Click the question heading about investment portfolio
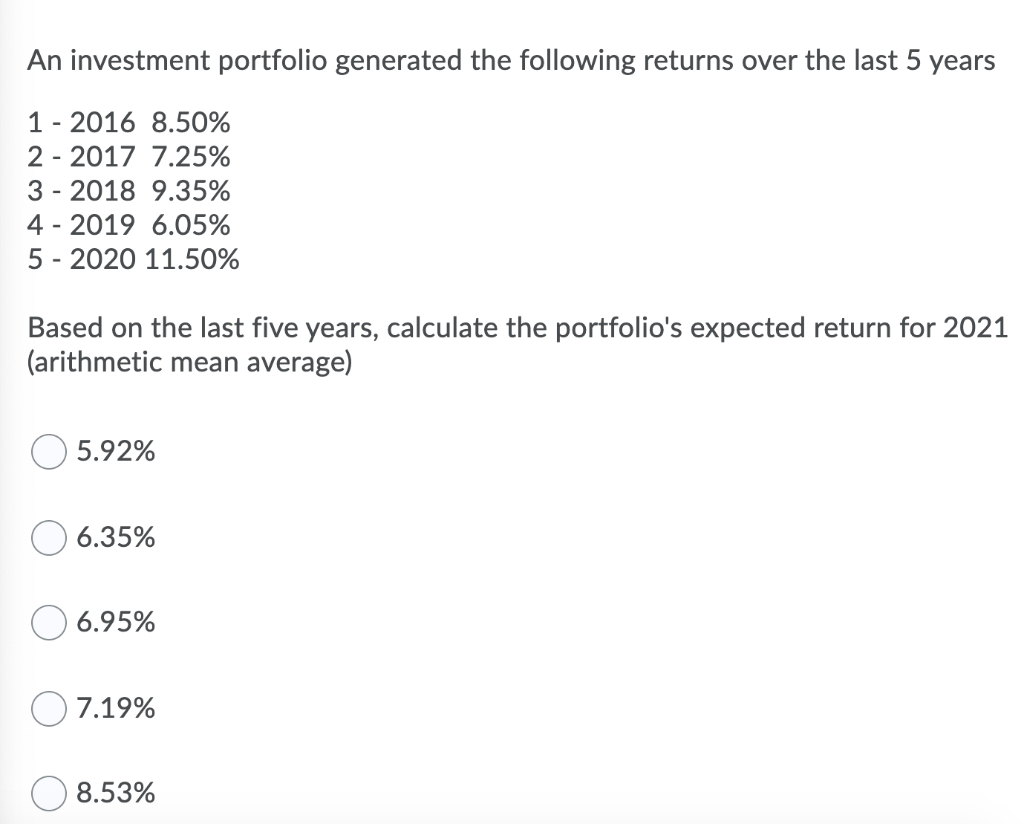This screenshot has width=1024, height=824. tap(511, 61)
